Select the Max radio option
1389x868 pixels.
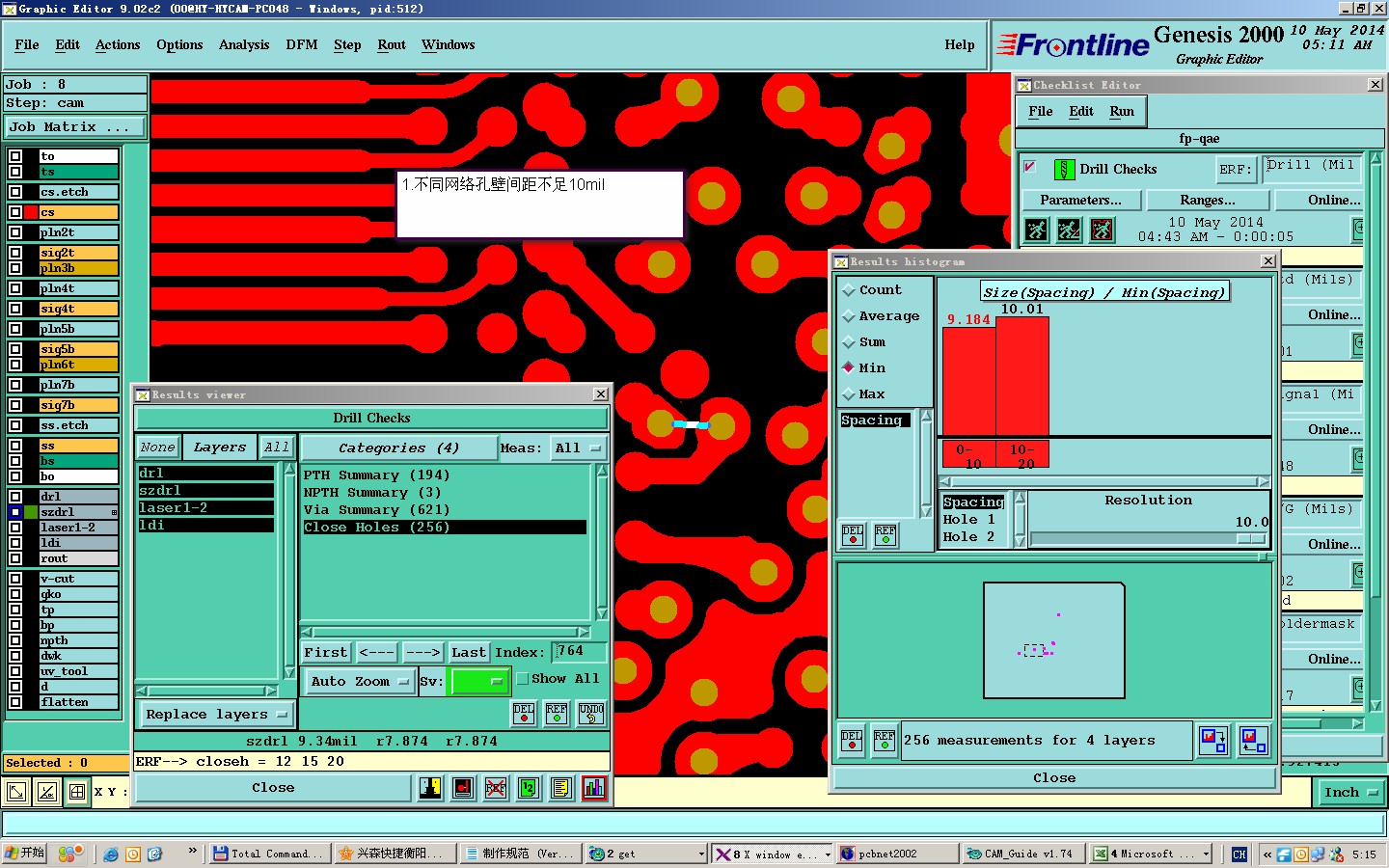[x=849, y=394]
